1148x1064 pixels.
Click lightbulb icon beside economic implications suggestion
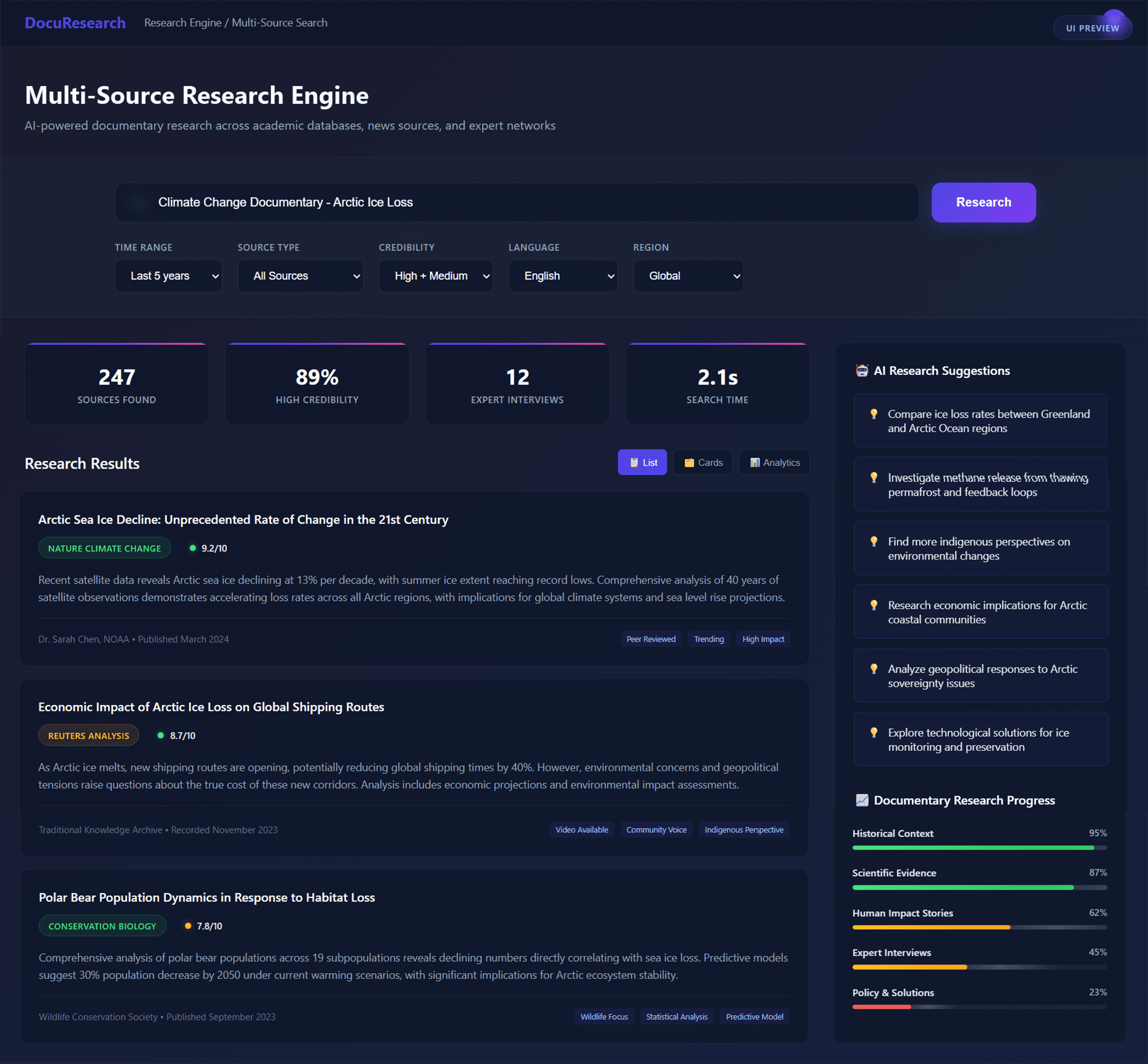coord(873,605)
